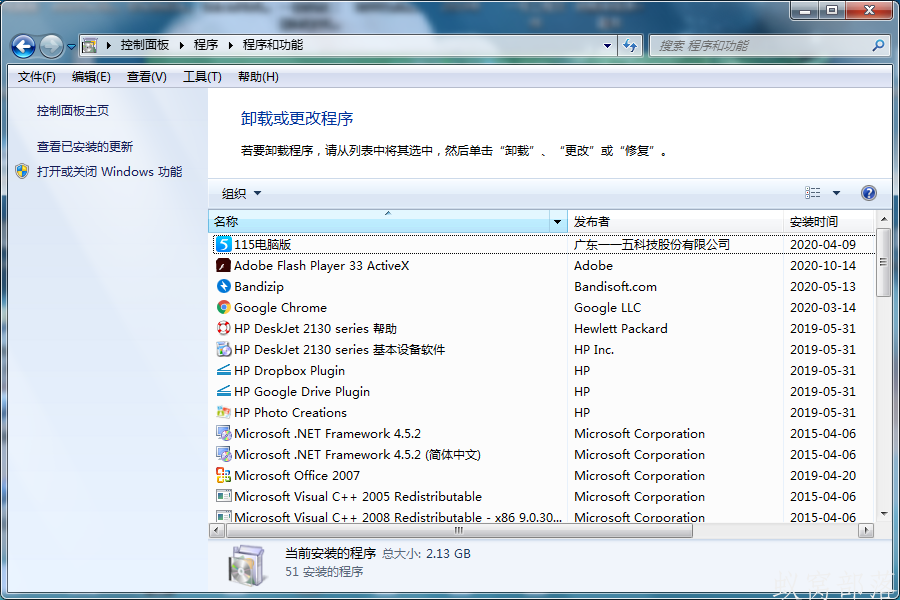This screenshot has height=600, width=900.
Task: Click the Control Panel icon in address bar
Action: [x=90, y=45]
